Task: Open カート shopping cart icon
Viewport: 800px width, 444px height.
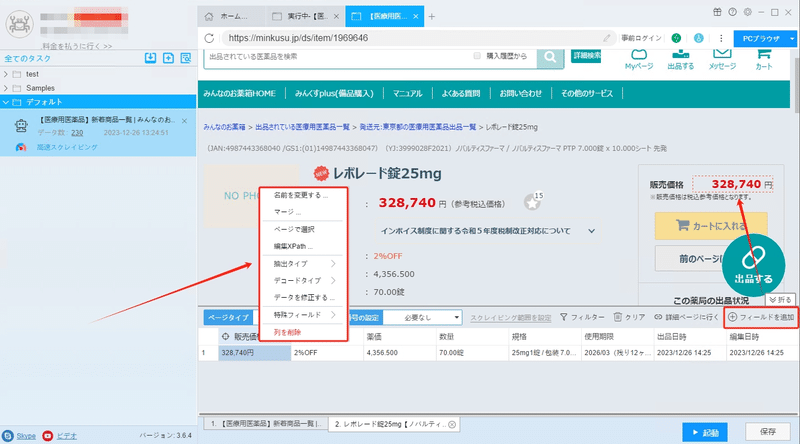Action: click(x=763, y=58)
